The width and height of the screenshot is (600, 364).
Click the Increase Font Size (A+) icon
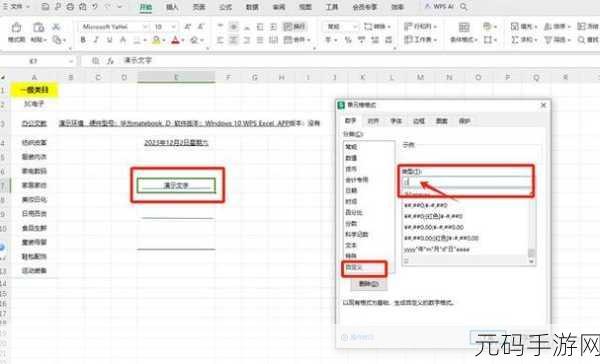(188, 27)
